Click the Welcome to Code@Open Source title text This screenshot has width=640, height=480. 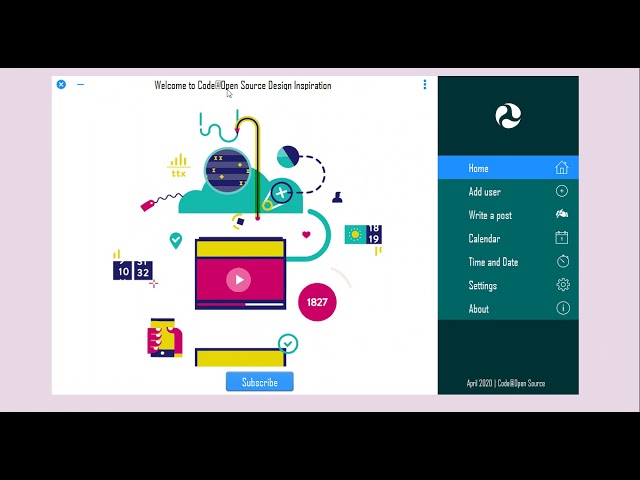[x=243, y=85]
